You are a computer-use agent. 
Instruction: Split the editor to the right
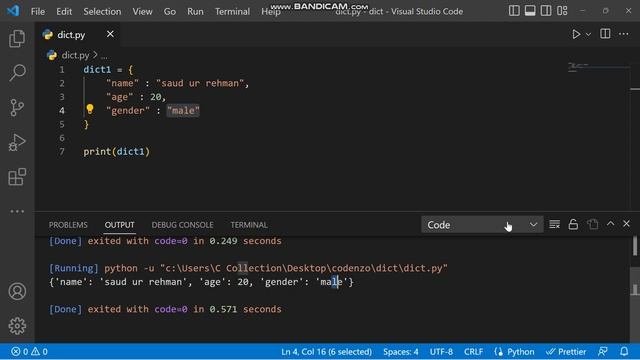tap(605, 34)
